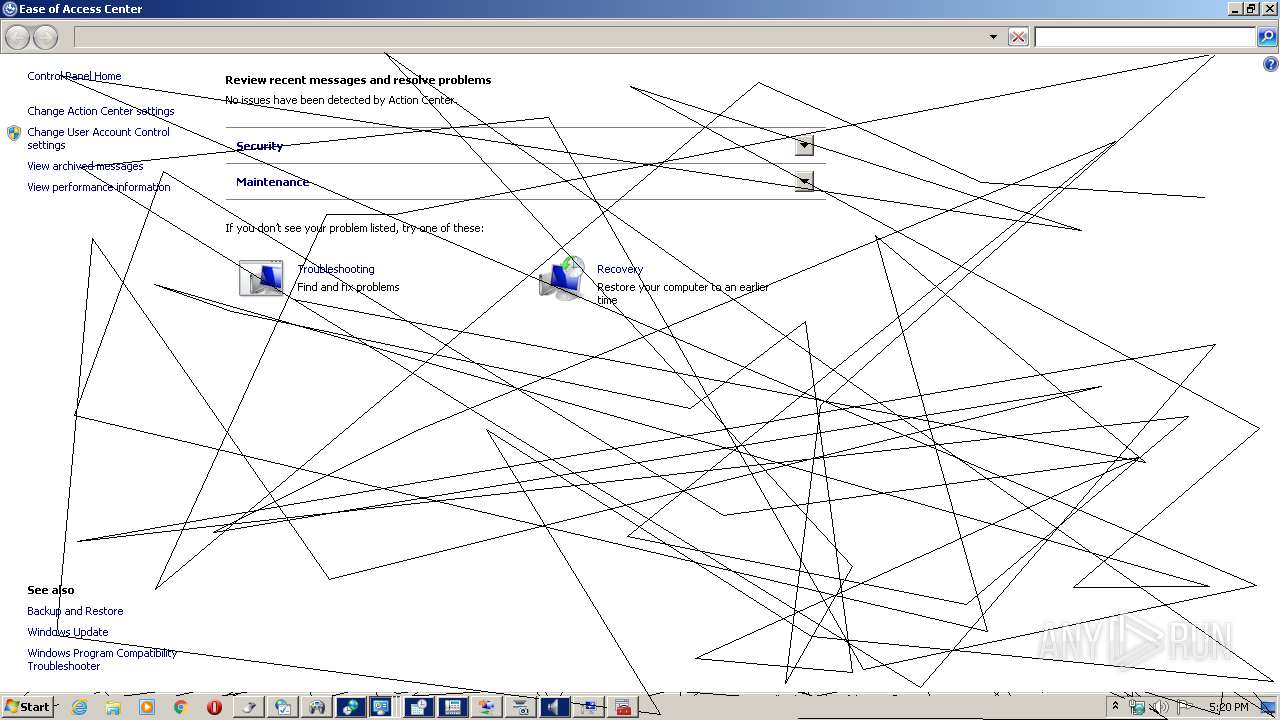Open Change User Account Control settings

coord(98,138)
